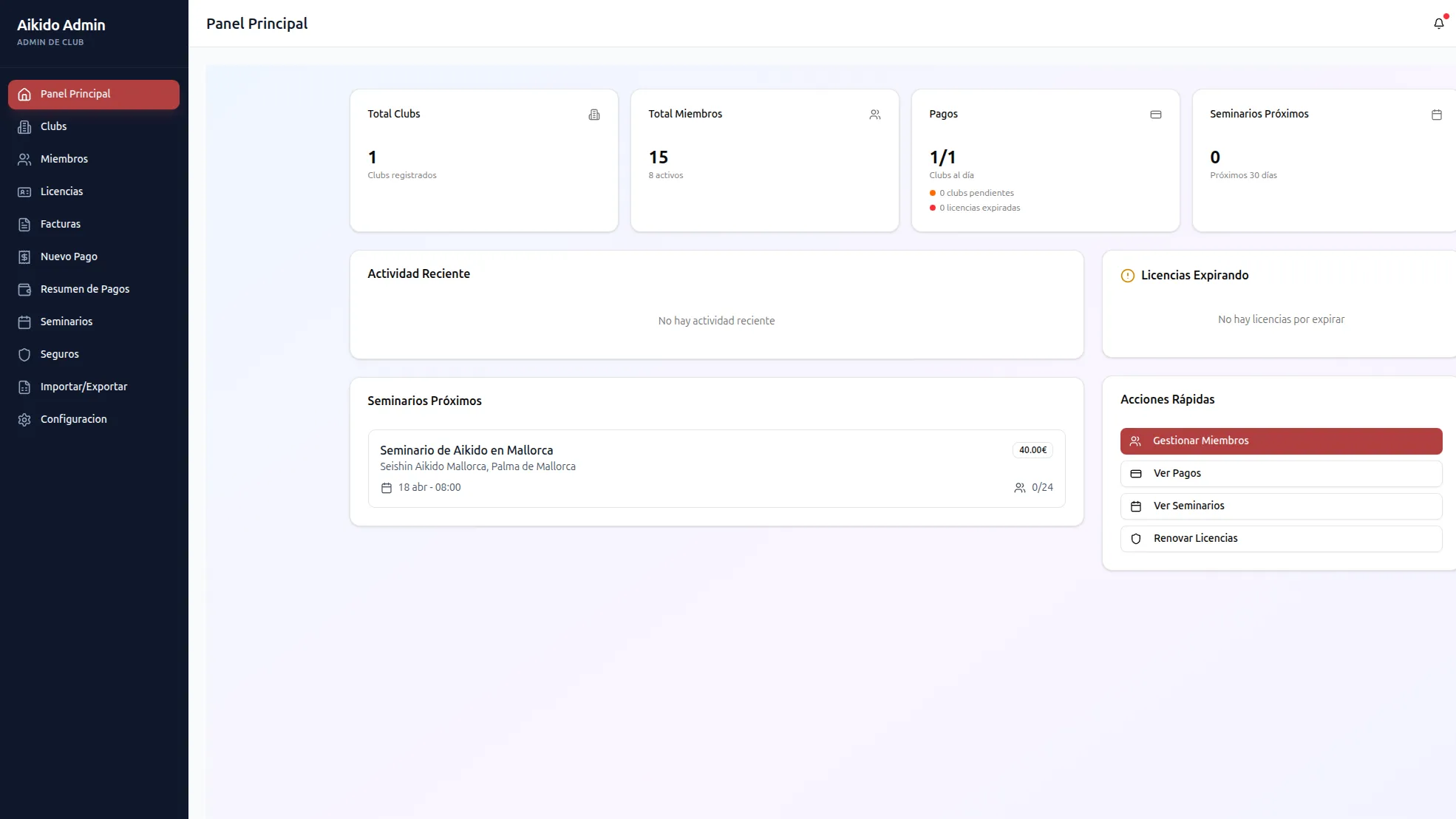Select Nuevo Pago in the sidebar
The width and height of the screenshot is (1456, 819).
coord(94,257)
